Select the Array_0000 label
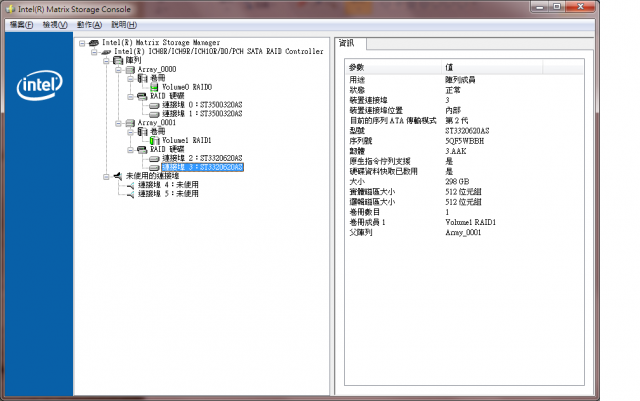640x401 pixels. click(x=157, y=69)
